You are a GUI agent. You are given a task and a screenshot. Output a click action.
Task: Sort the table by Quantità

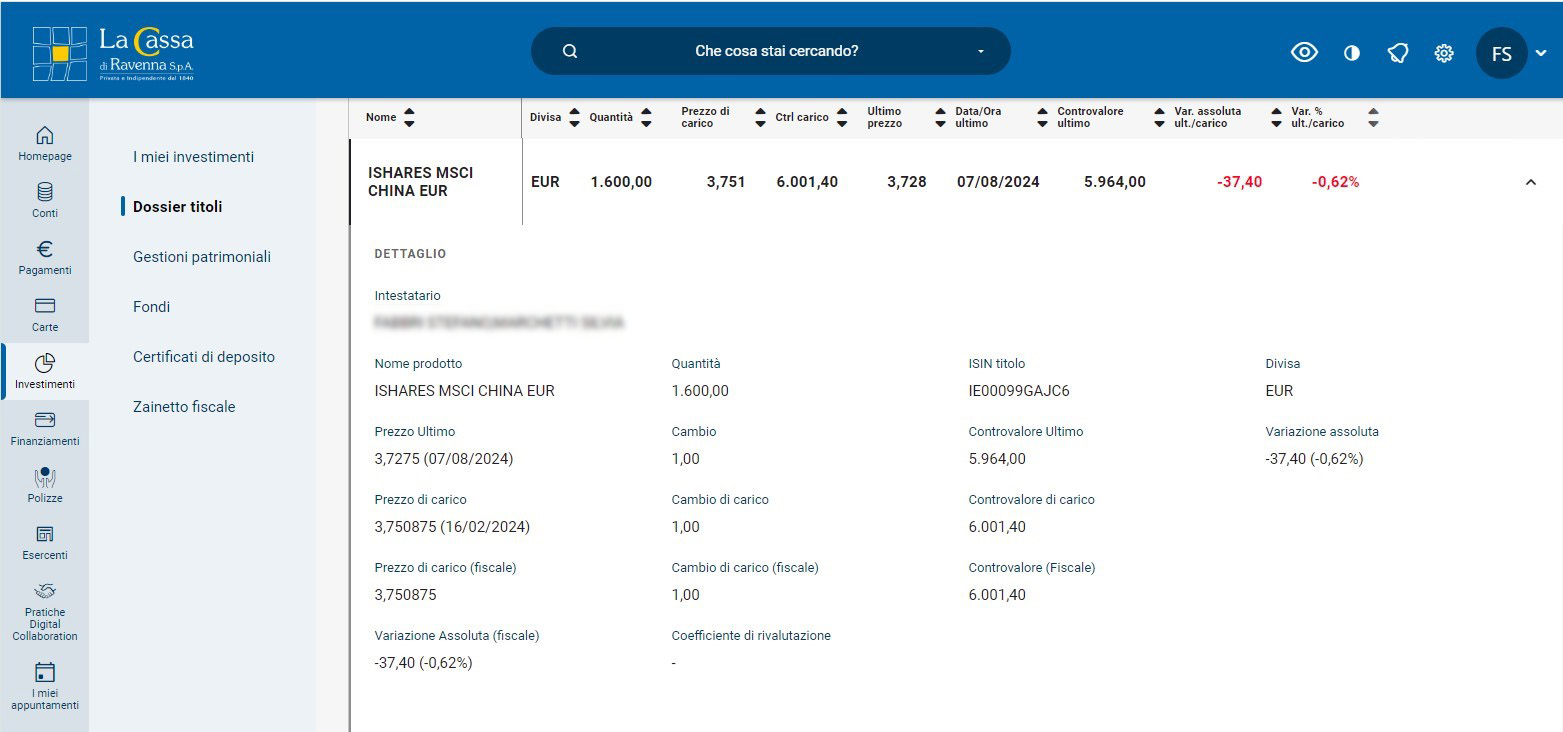[x=646, y=118]
